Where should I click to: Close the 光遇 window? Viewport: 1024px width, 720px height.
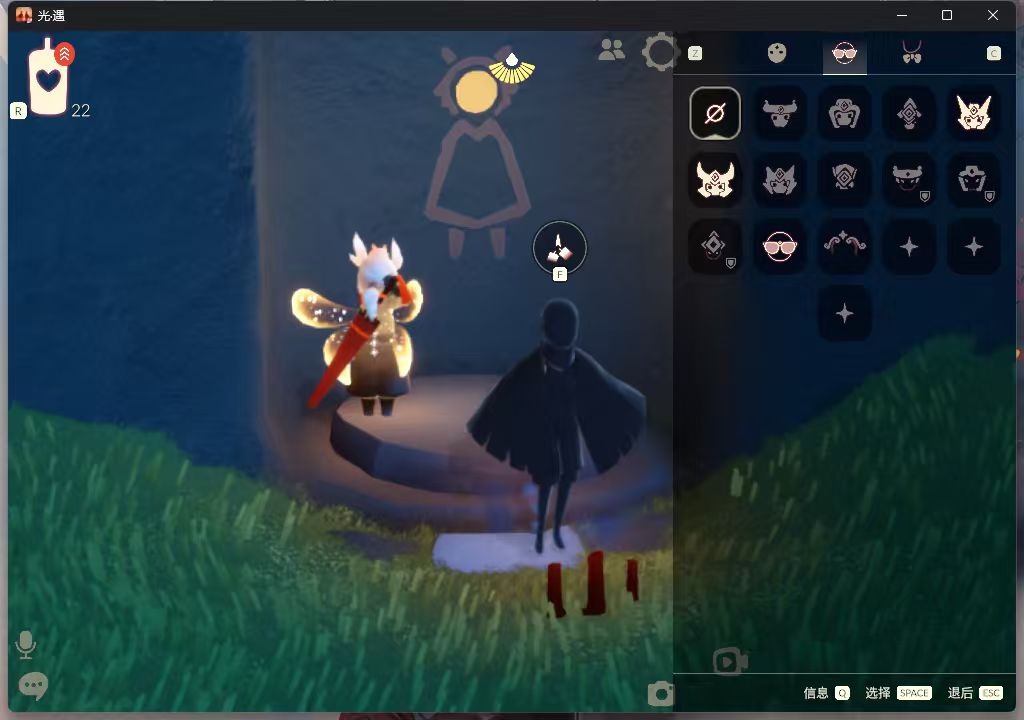(x=993, y=15)
